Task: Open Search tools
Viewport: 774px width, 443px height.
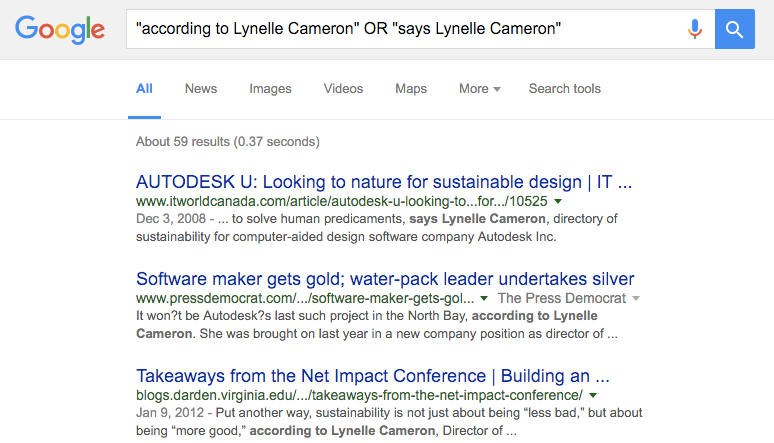Action: (565, 89)
